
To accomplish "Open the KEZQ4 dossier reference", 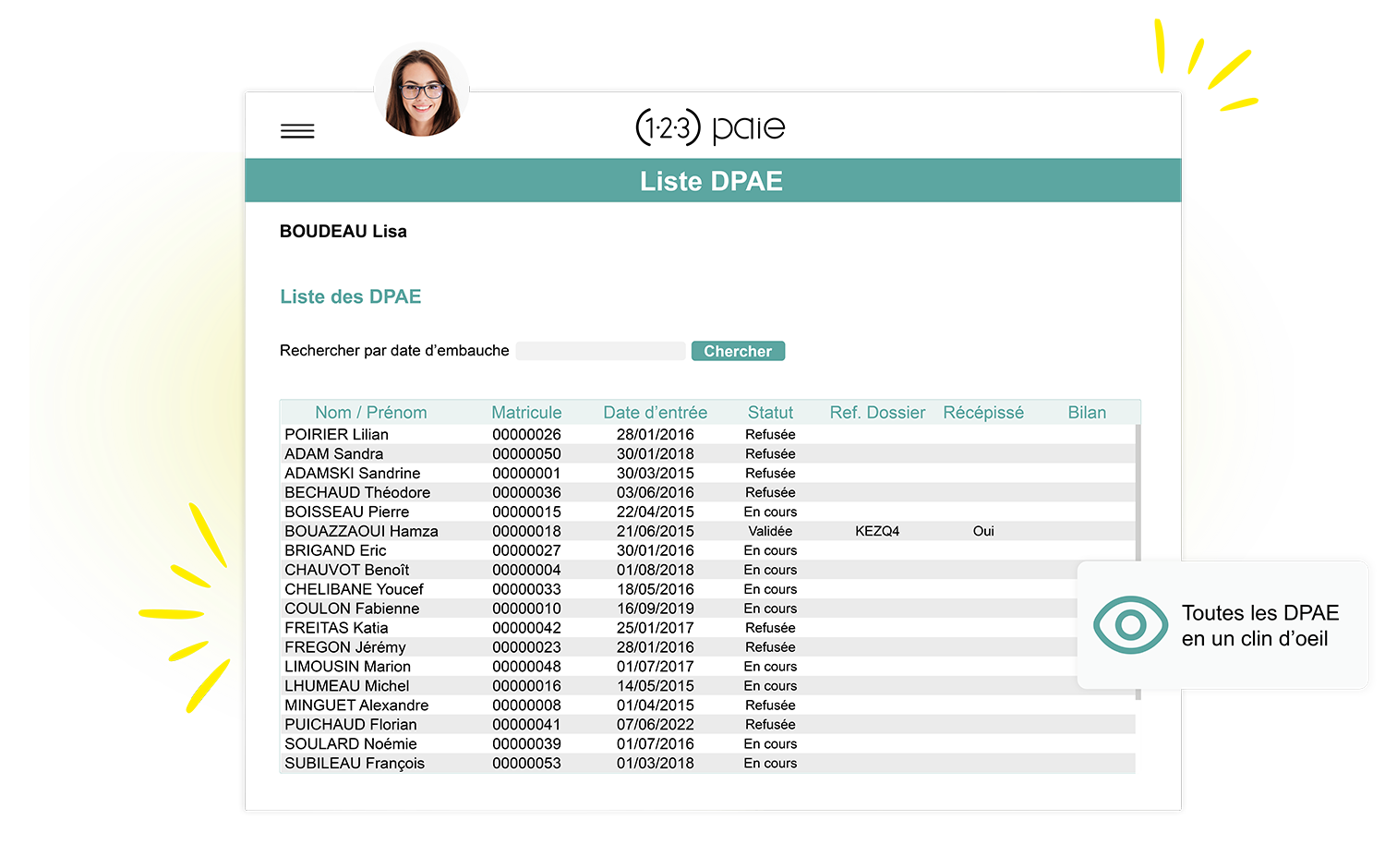I will click(876, 530).
